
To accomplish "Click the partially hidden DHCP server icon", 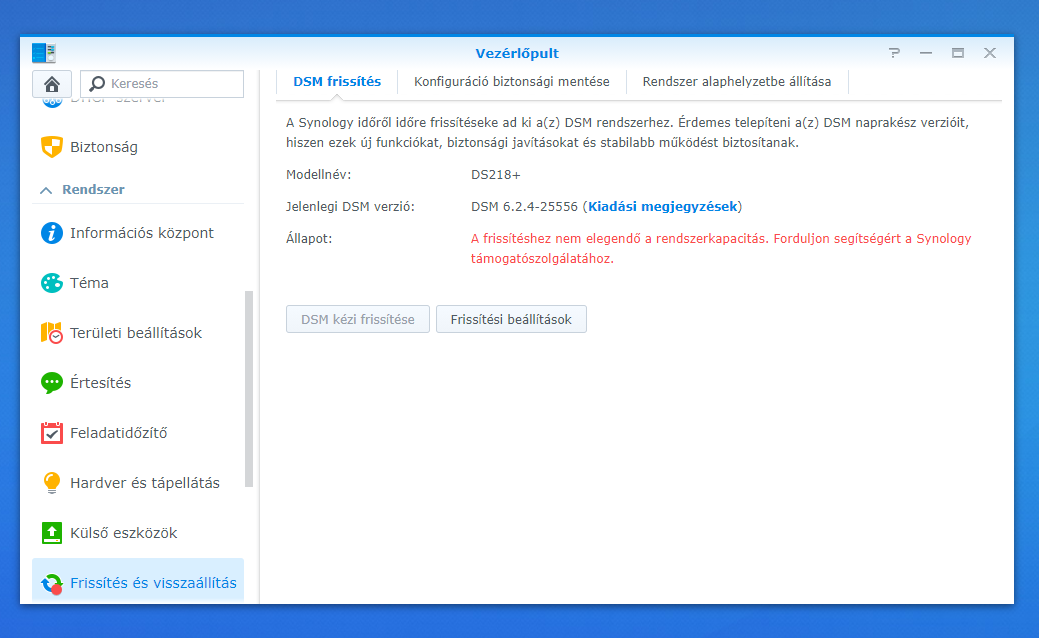I will click(x=52, y=101).
